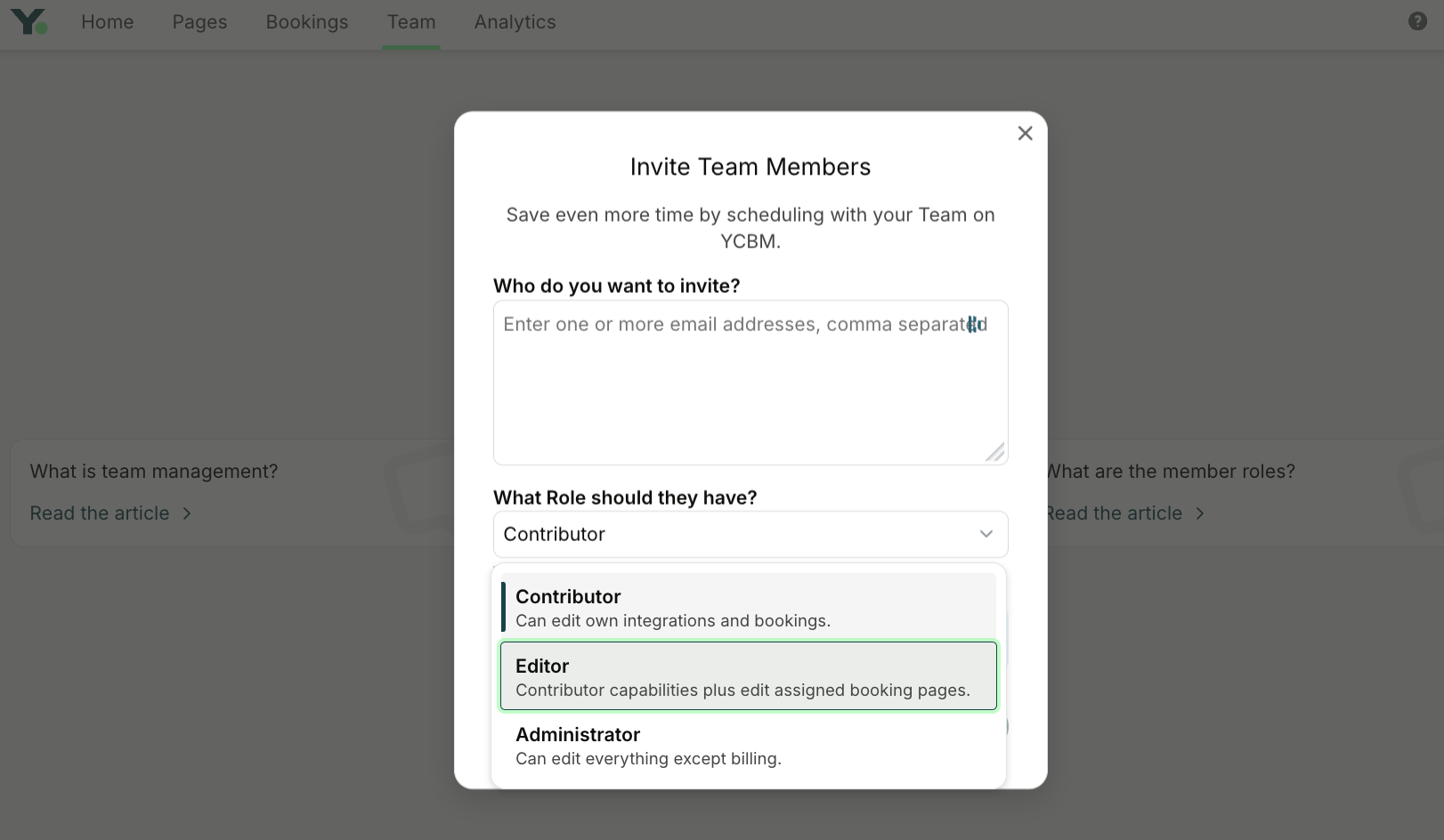Open the help question mark icon
Screen dimensions: 1444x840
coord(1417,21)
